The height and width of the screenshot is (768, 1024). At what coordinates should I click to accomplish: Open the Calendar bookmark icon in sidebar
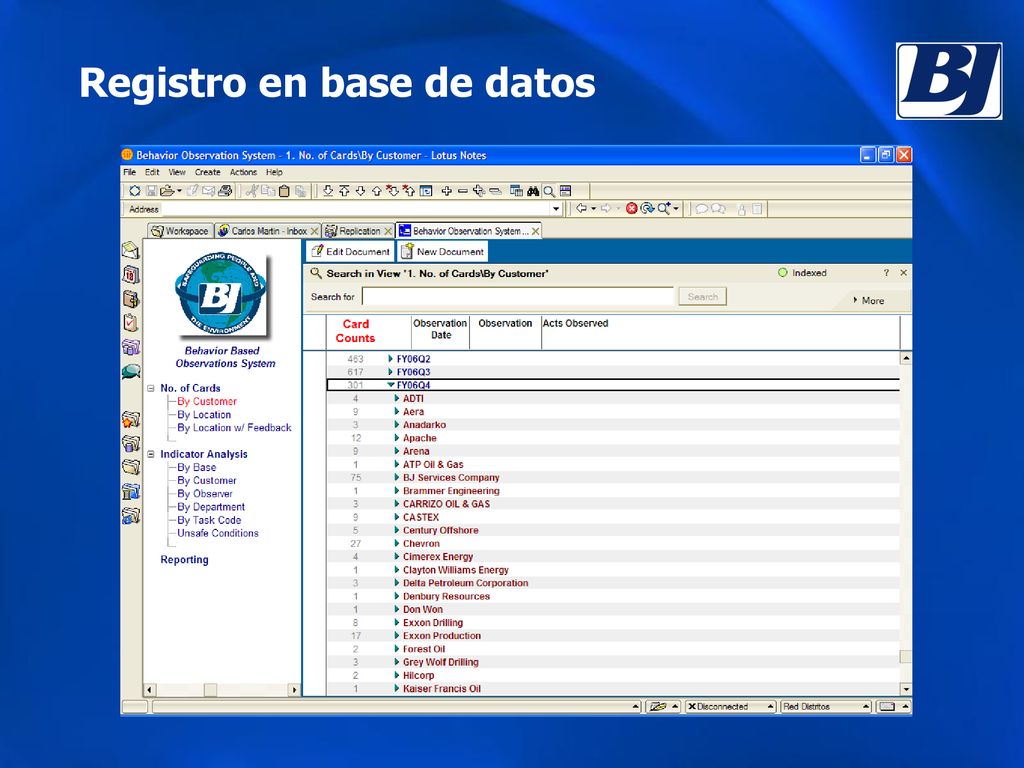131,274
